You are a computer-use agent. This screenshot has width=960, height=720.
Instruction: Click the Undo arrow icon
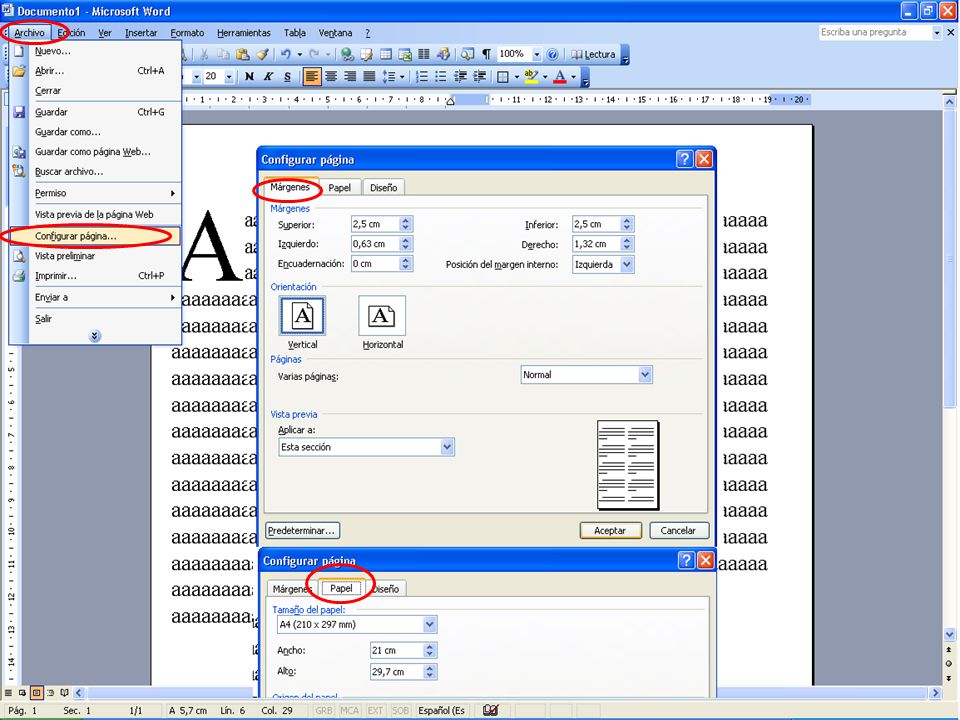285,54
